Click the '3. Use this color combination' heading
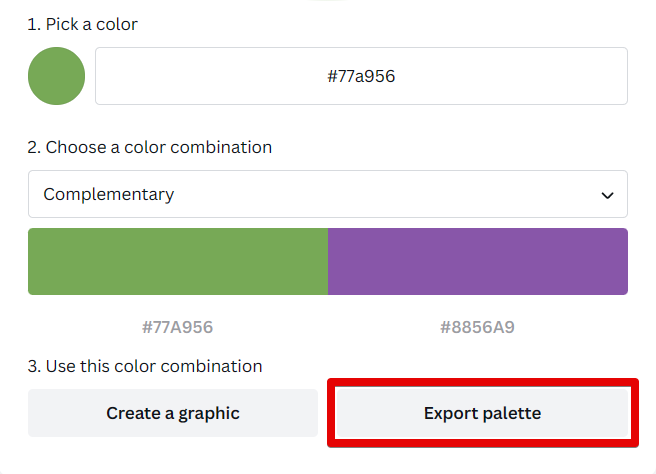The height and width of the screenshot is (474, 656). (x=144, y=366)
